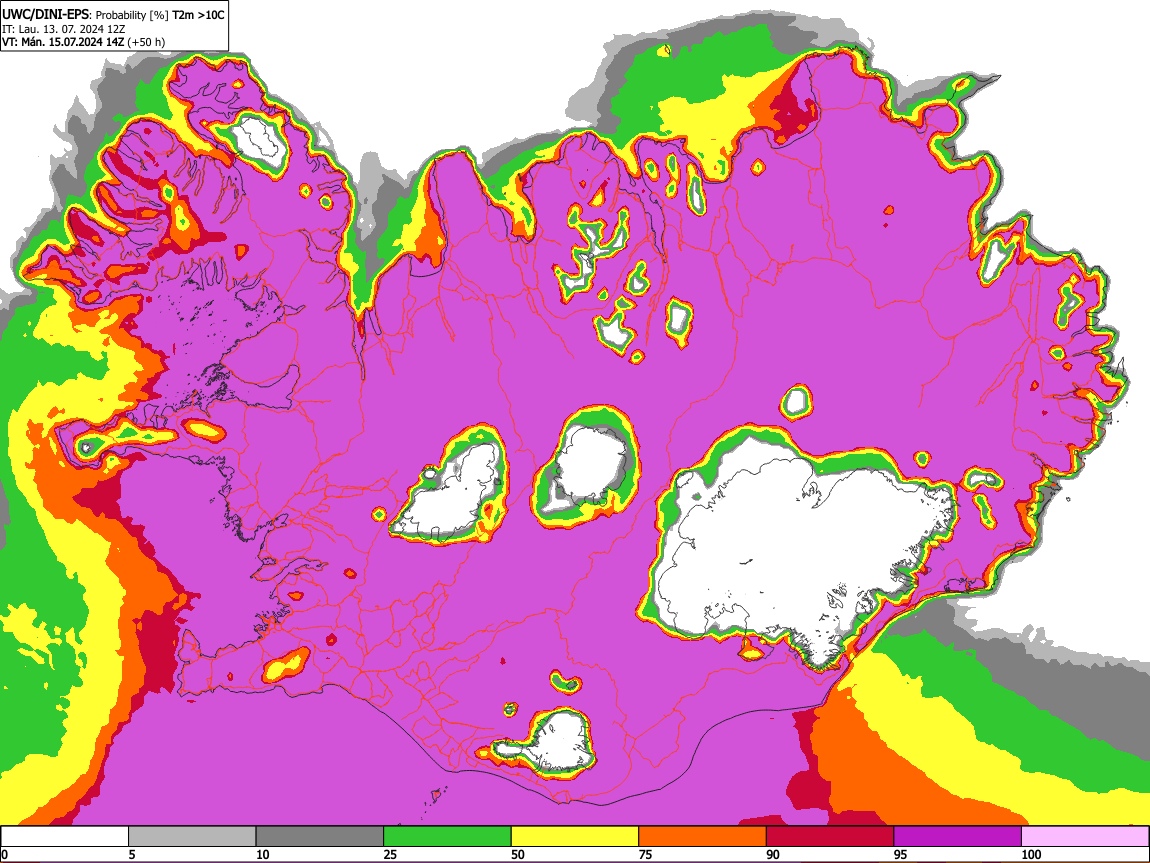Image resolution: width=1150 pixels, height=863 pixels.
Task: Click the 'Probability [%] T2m >10C' label
Action: [x=158, y=15]
